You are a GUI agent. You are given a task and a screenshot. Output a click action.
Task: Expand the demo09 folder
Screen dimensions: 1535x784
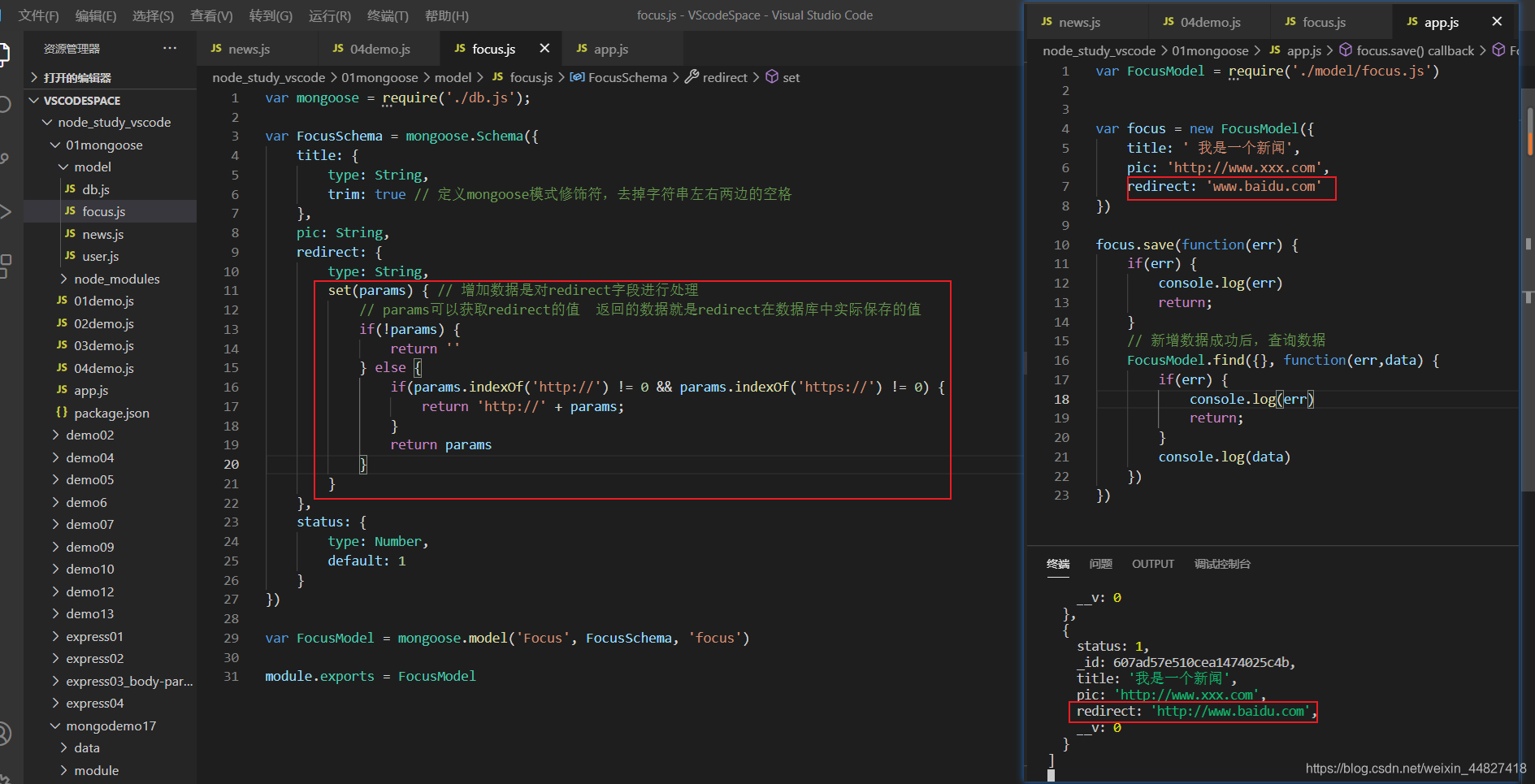point(111,547)
